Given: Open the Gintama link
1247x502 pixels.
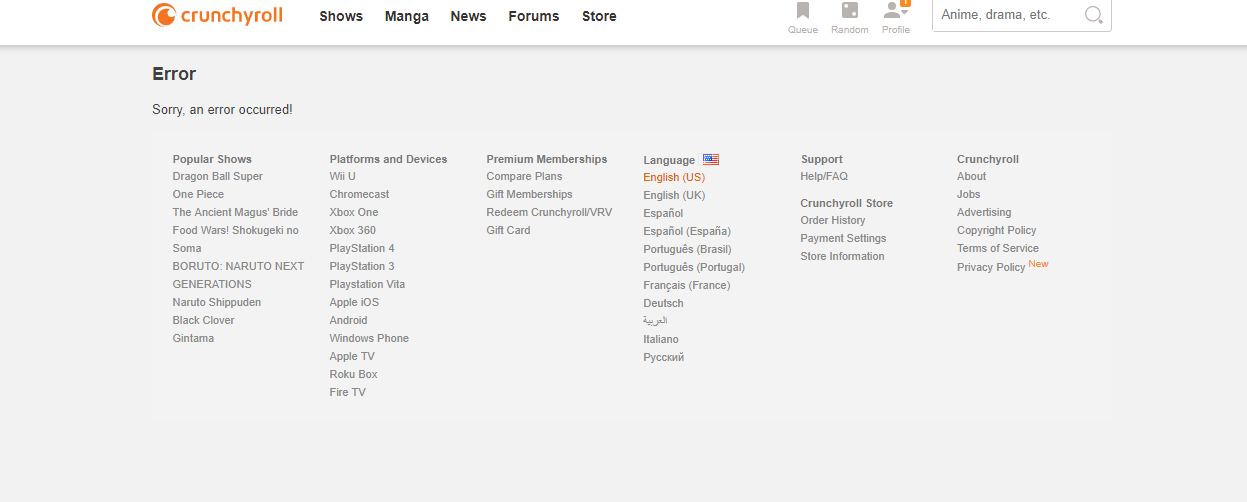Looking at the screenshot, I should click(193, 338).
